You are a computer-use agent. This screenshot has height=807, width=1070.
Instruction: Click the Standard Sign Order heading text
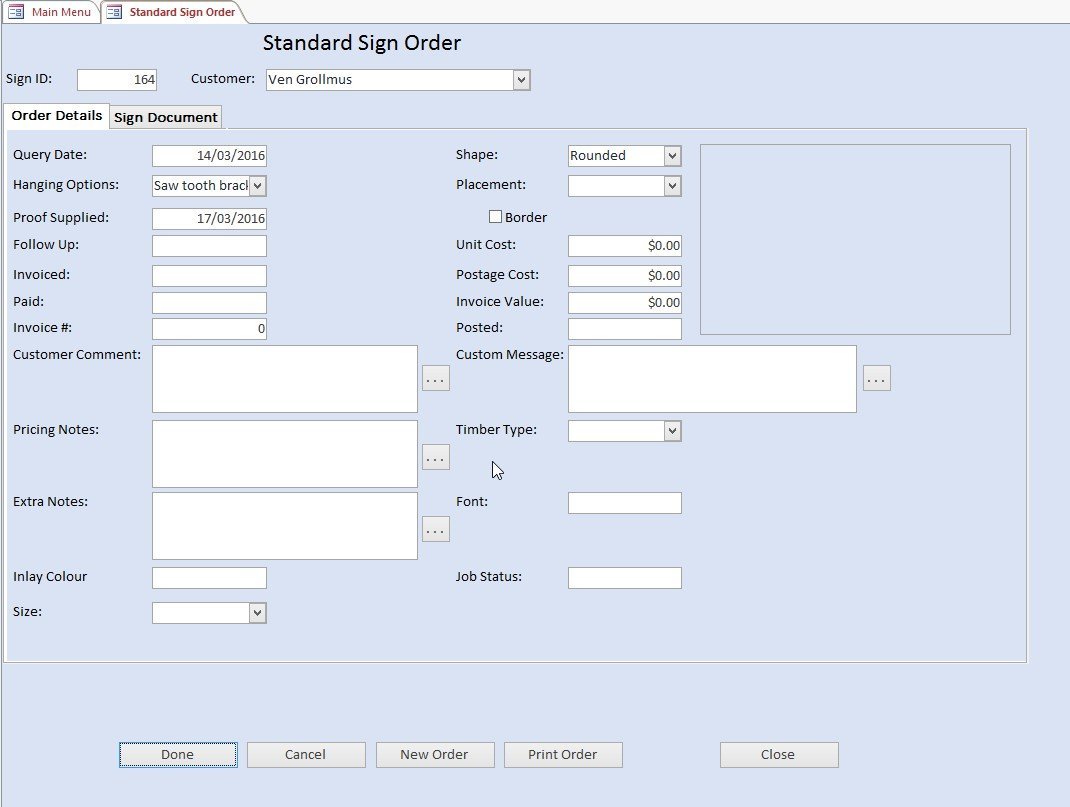pyautogui.click(x=362, y=43)
